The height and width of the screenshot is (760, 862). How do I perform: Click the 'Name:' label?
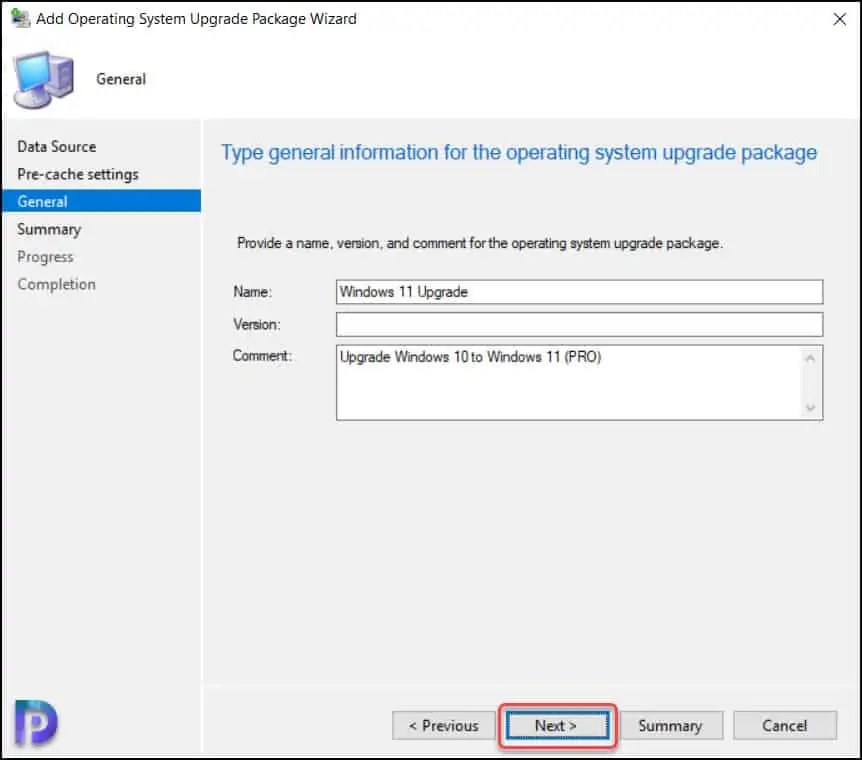click(x=252, y=291)
